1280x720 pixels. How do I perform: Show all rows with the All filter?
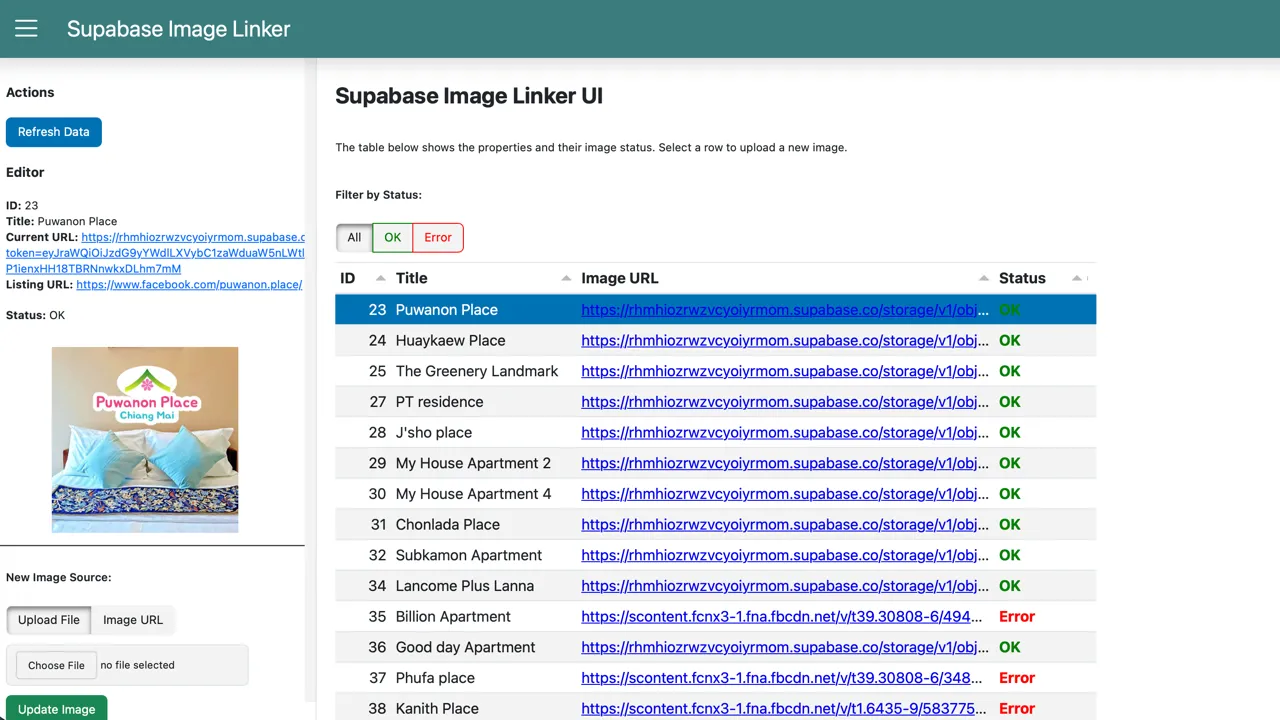click(353, 237)
